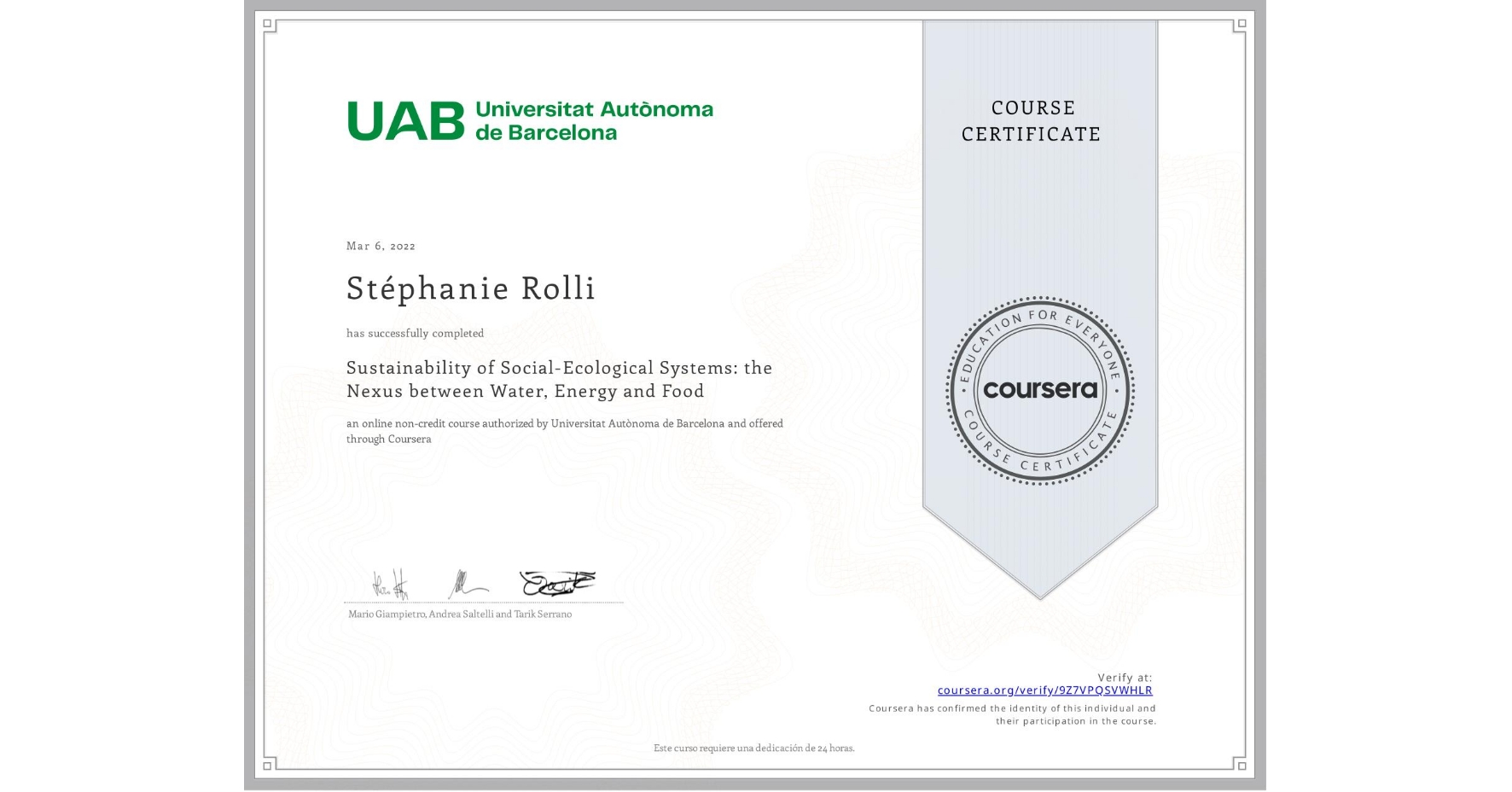Click the Spanish dedication note at bottom
The width and height of the screenshot is (1512, 792).
[754, 746]
